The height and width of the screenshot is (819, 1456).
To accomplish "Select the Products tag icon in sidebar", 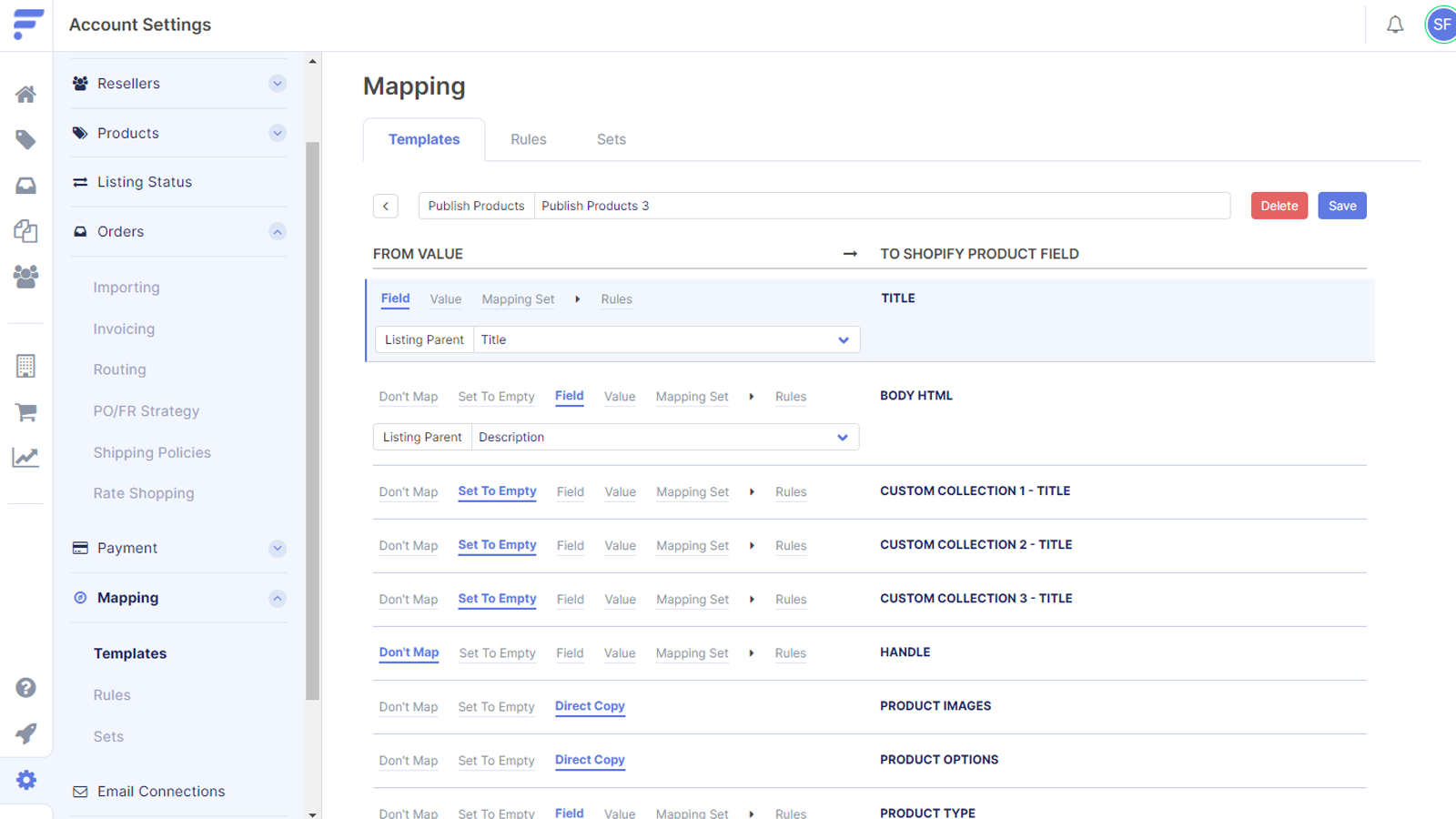I will click(x=26, y=139).
